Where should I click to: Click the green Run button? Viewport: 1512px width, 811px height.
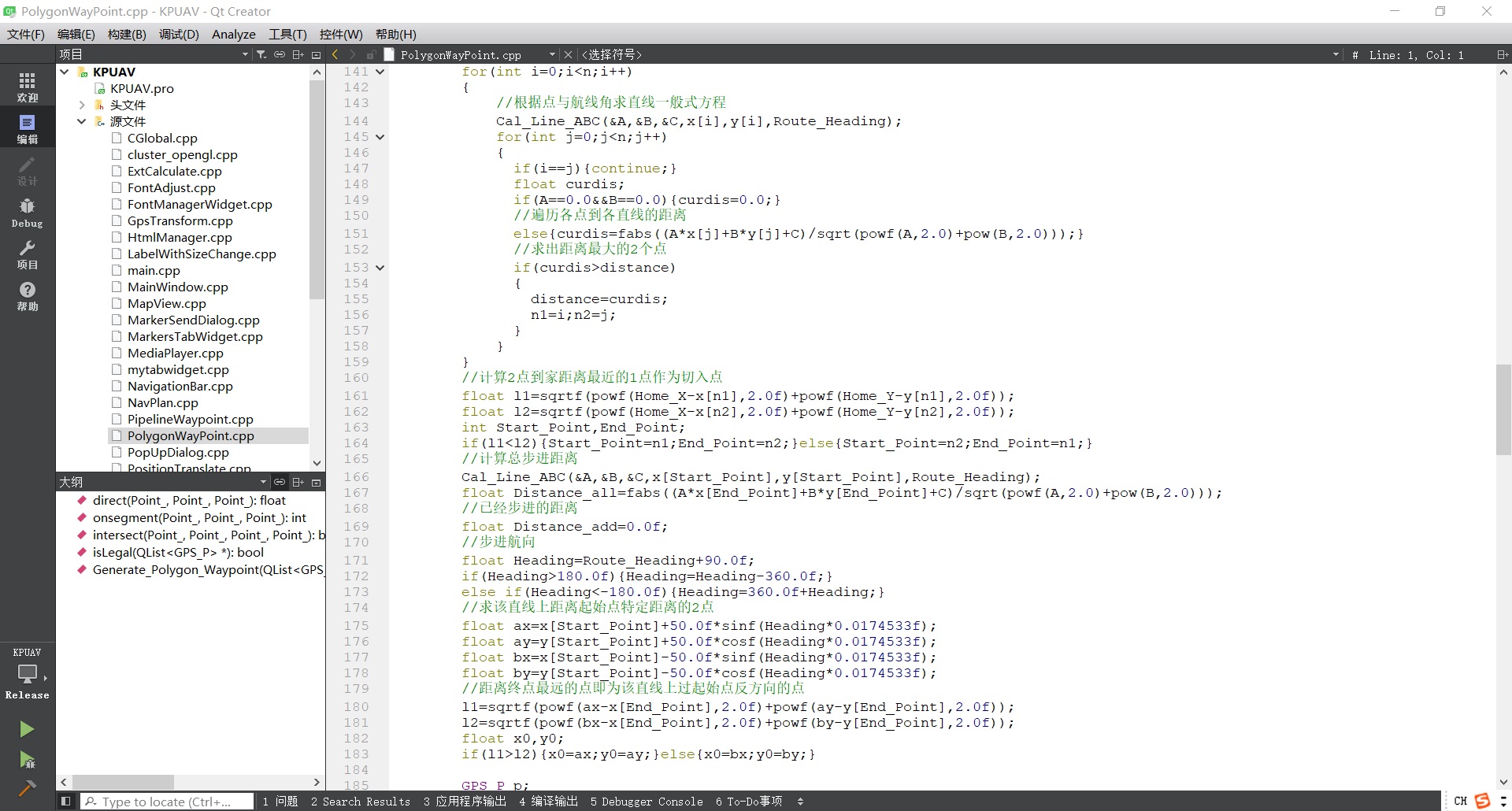[27, 729]
